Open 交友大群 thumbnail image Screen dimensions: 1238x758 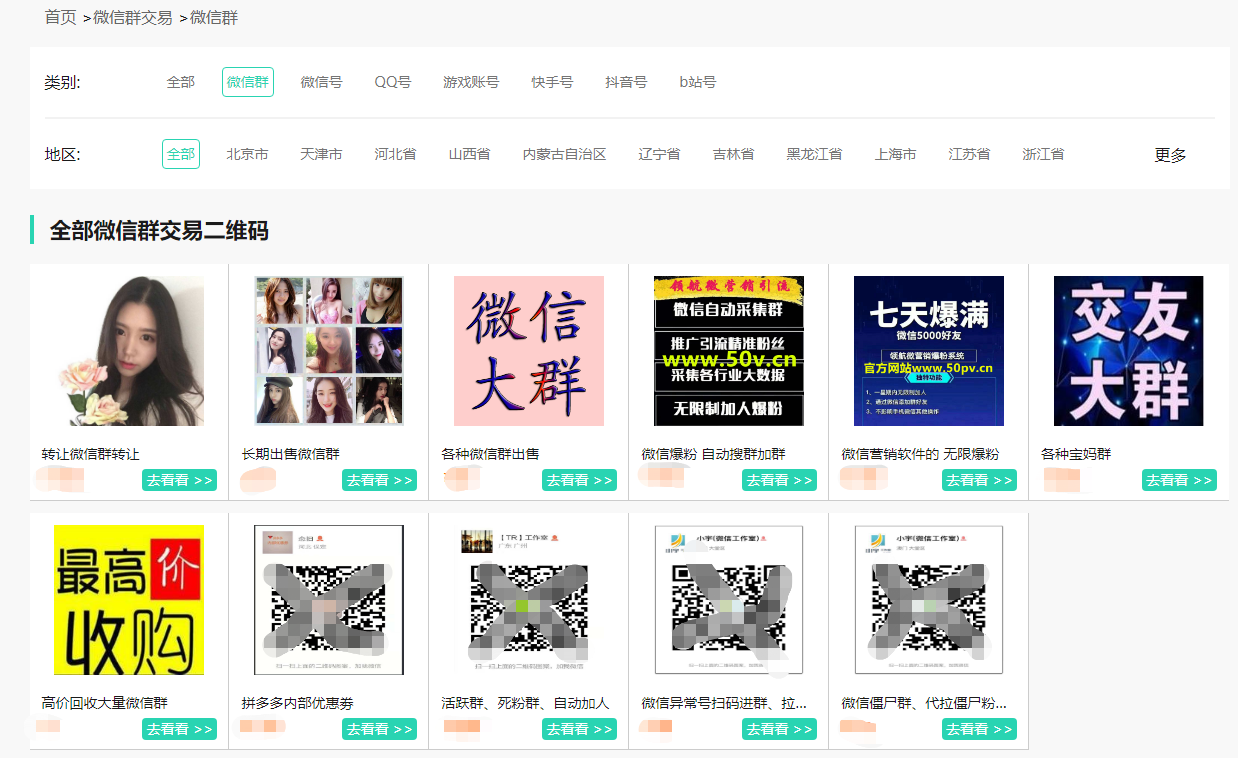tap(1129, 351)
